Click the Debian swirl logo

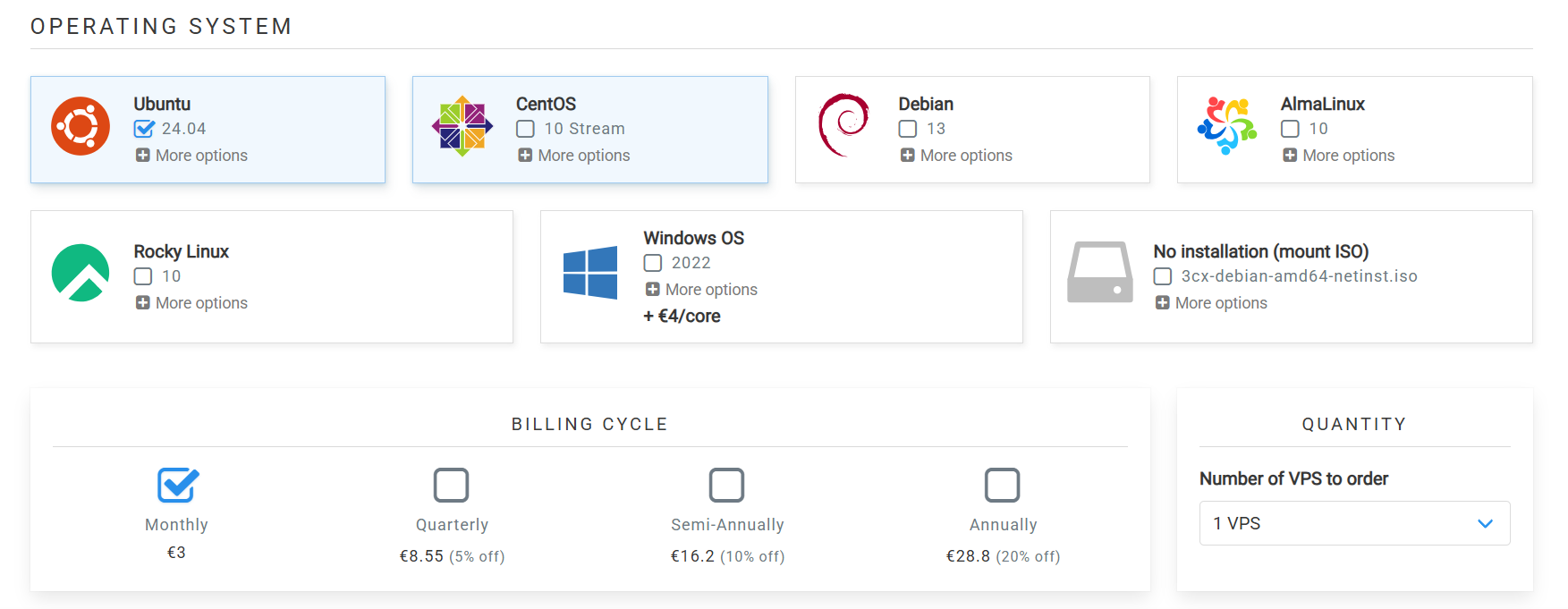[x=843, y=125]
